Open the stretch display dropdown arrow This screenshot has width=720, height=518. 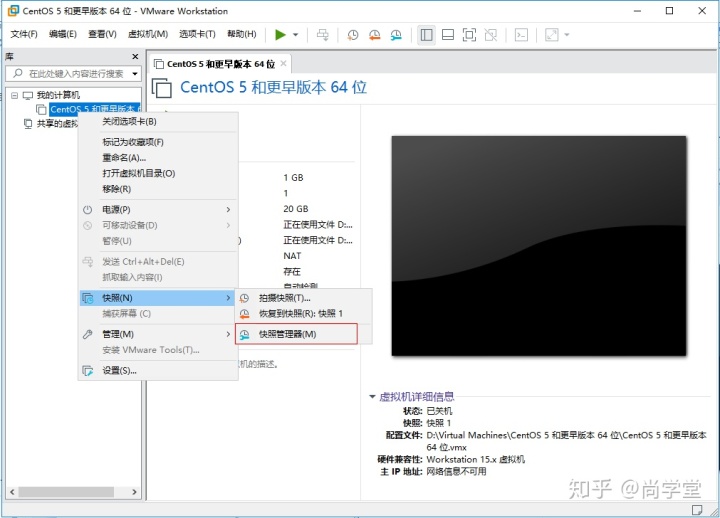tap(567, 34)
